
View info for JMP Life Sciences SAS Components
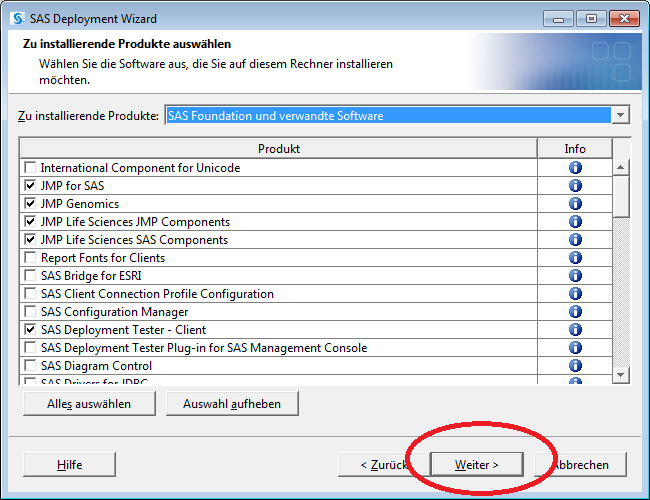click(x=575, y=240)
